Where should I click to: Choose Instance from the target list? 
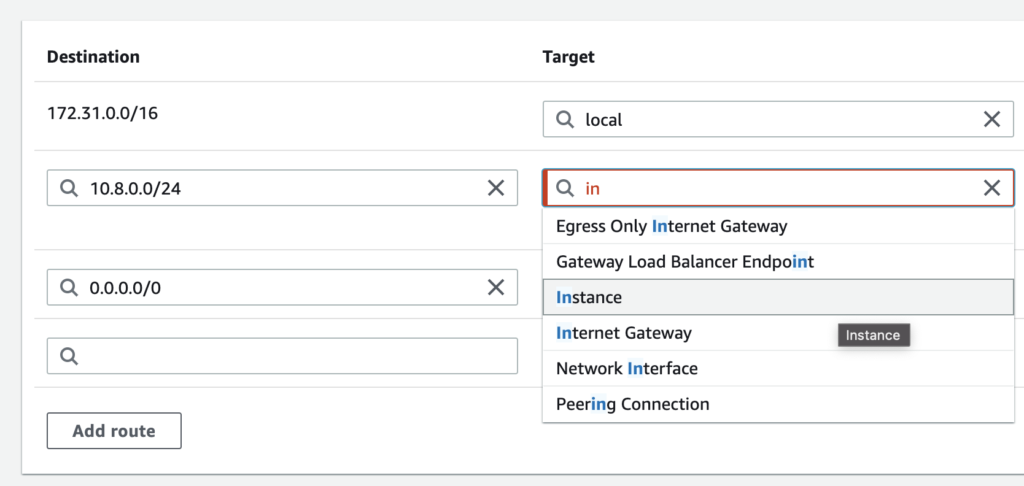point(778,297)
